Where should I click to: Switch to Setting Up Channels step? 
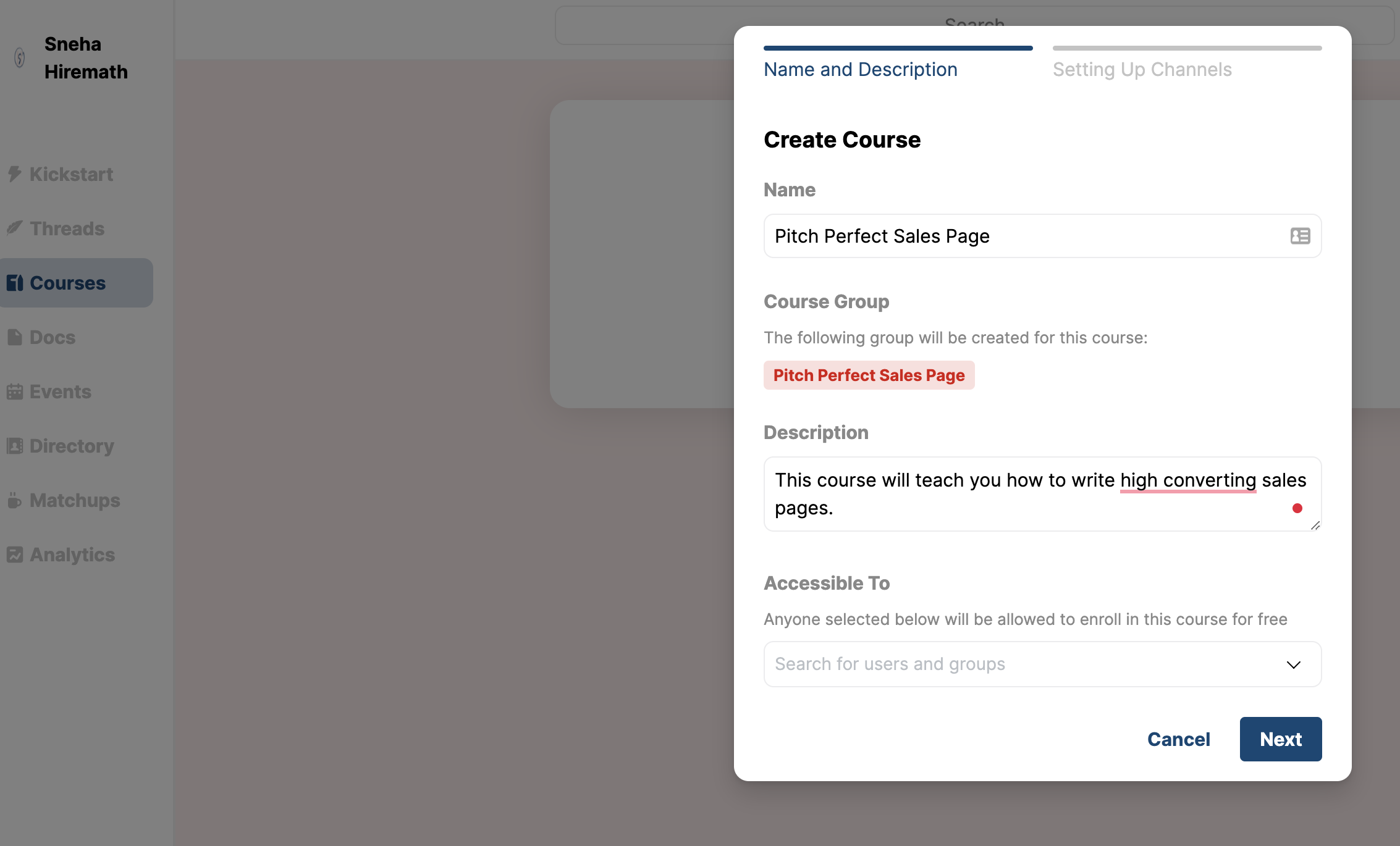coord(1142,70)
